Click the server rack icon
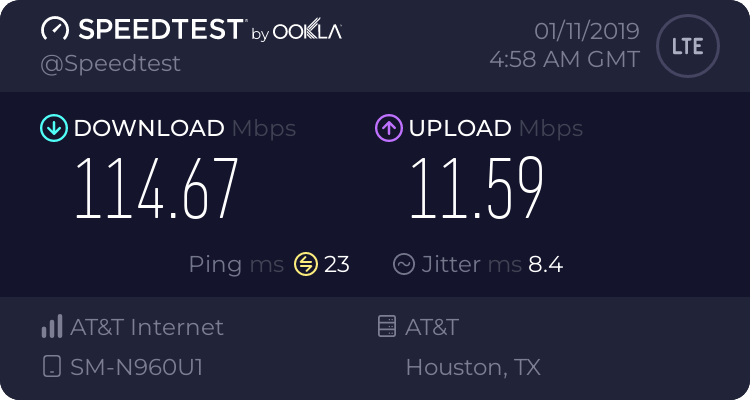 (384, 327)
